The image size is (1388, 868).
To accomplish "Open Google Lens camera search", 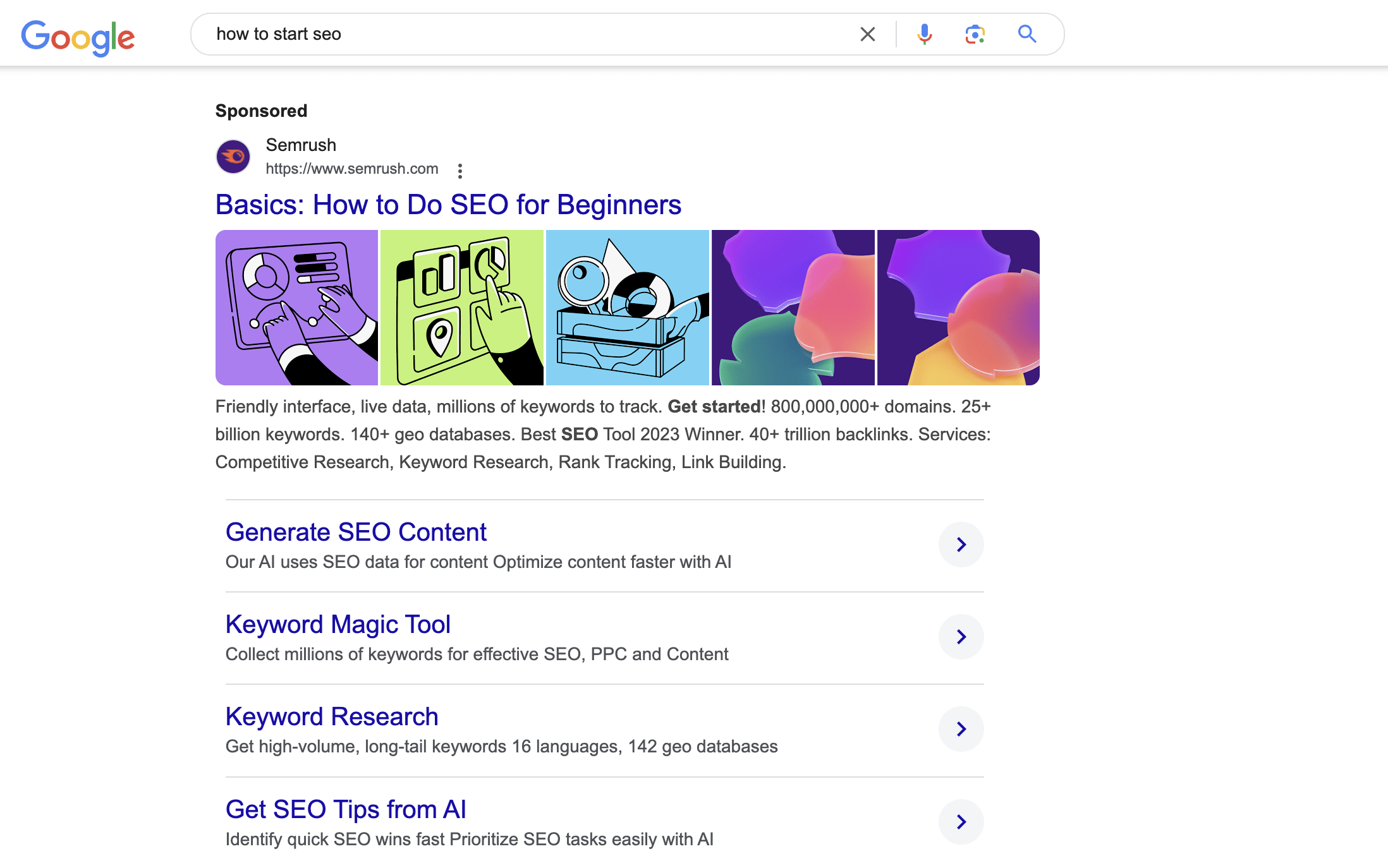I will pos(973,34).
